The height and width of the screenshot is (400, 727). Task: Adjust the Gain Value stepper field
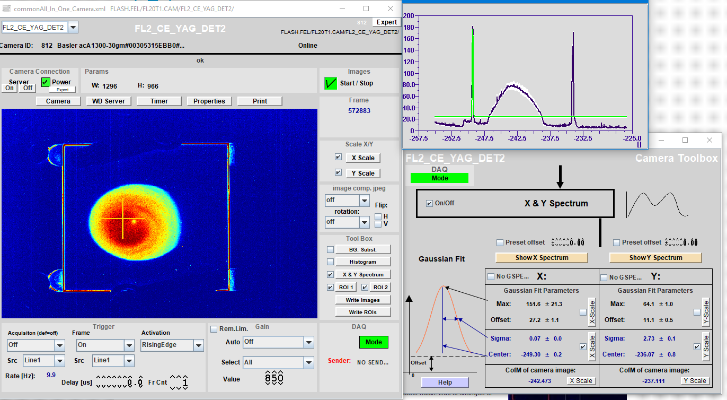[x=273, y=379]
